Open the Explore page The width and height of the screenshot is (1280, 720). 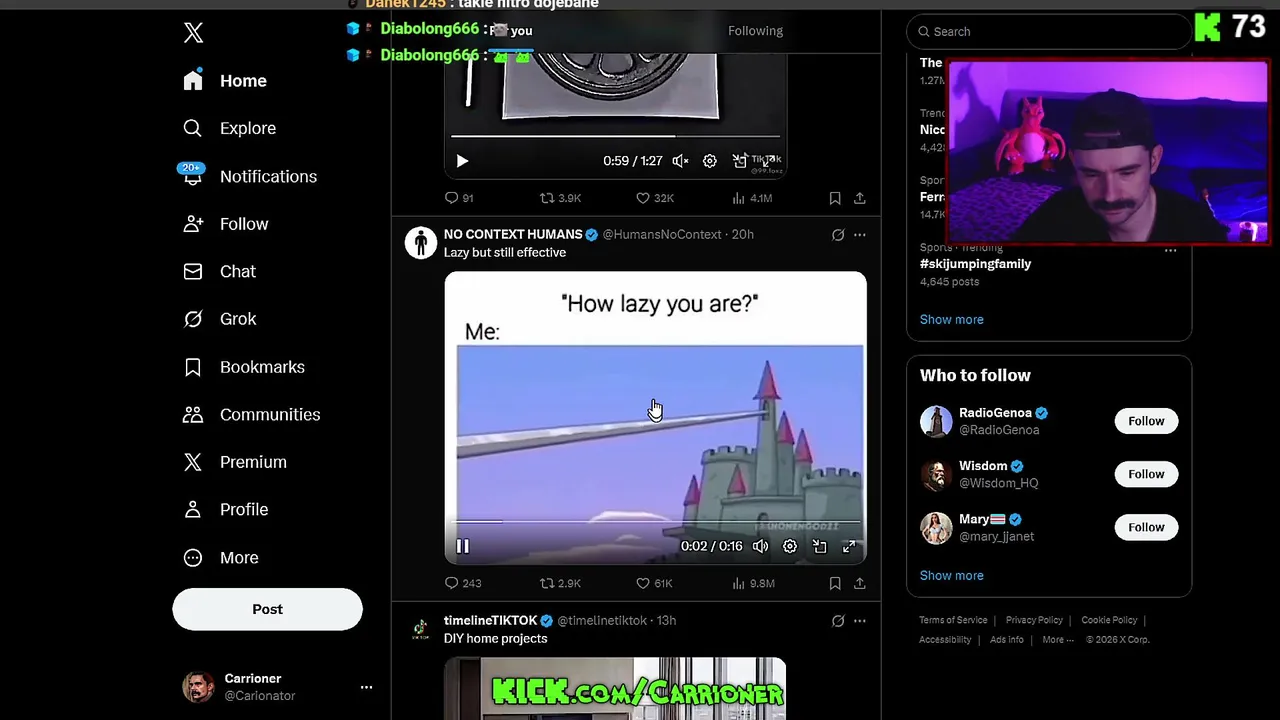coord(229,128)
